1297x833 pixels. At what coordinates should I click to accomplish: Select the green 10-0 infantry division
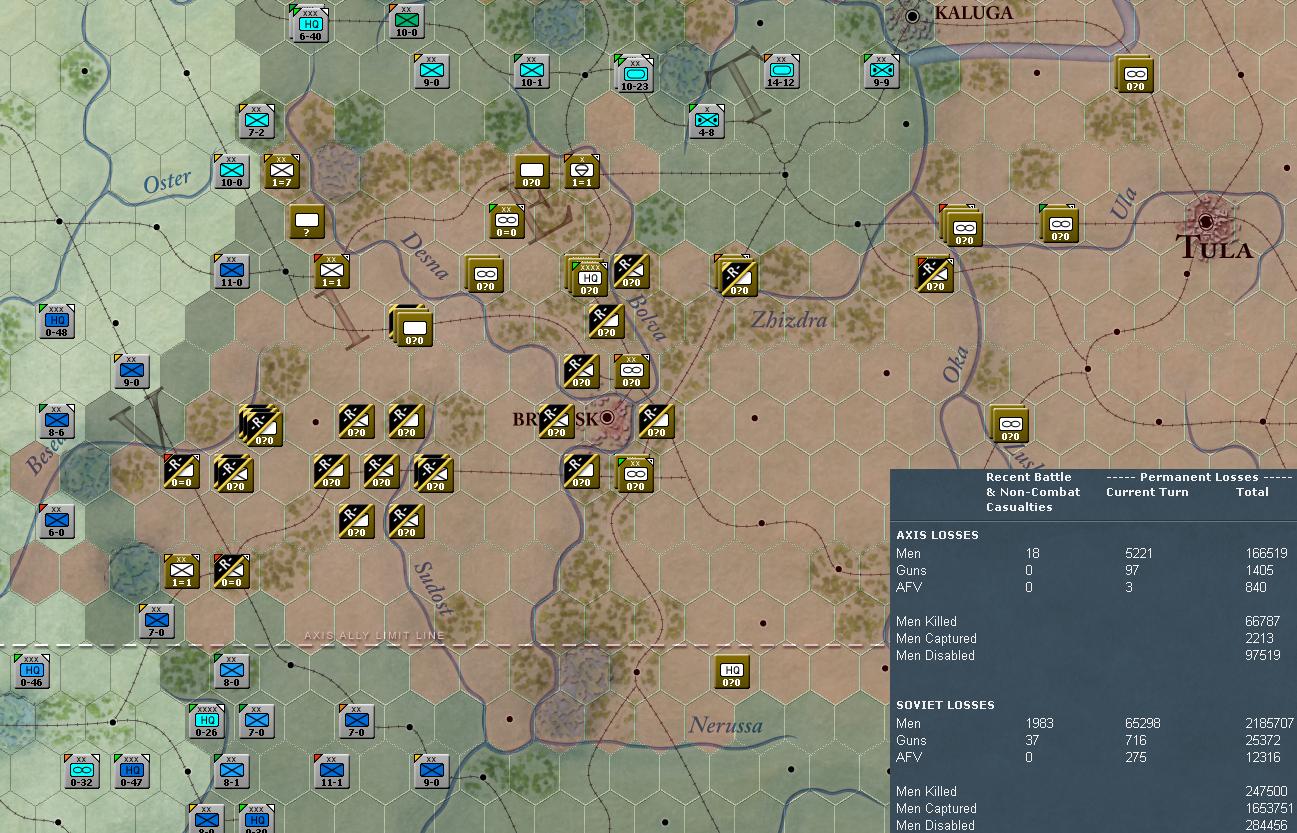click(407, 22)
